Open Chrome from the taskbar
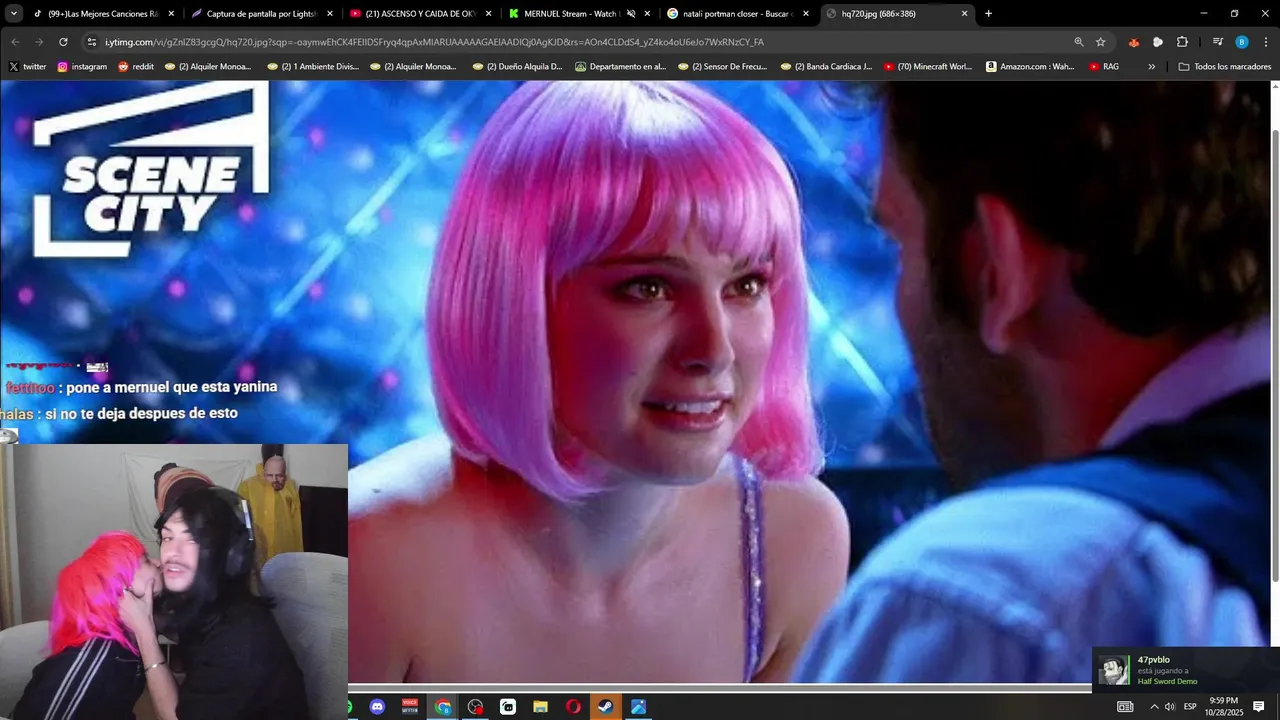 pos(443,707)
